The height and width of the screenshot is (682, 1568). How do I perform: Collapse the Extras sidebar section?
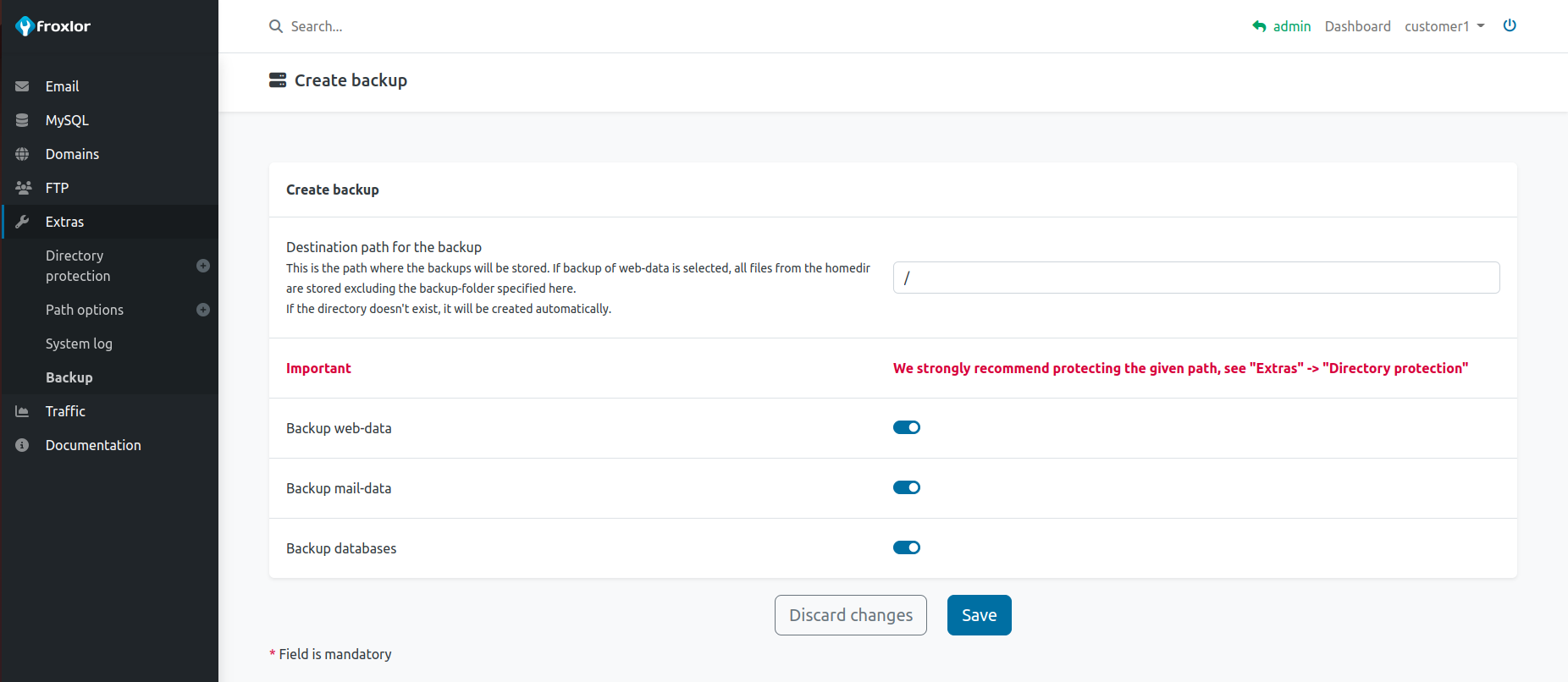click(x=64, y=222)
